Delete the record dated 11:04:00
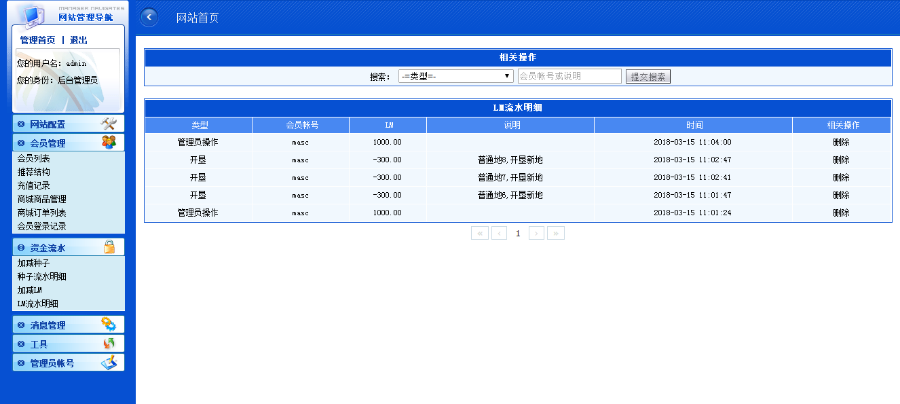This screenshot has height=404, width=900. pyautogui.click(x=841, y=142)
